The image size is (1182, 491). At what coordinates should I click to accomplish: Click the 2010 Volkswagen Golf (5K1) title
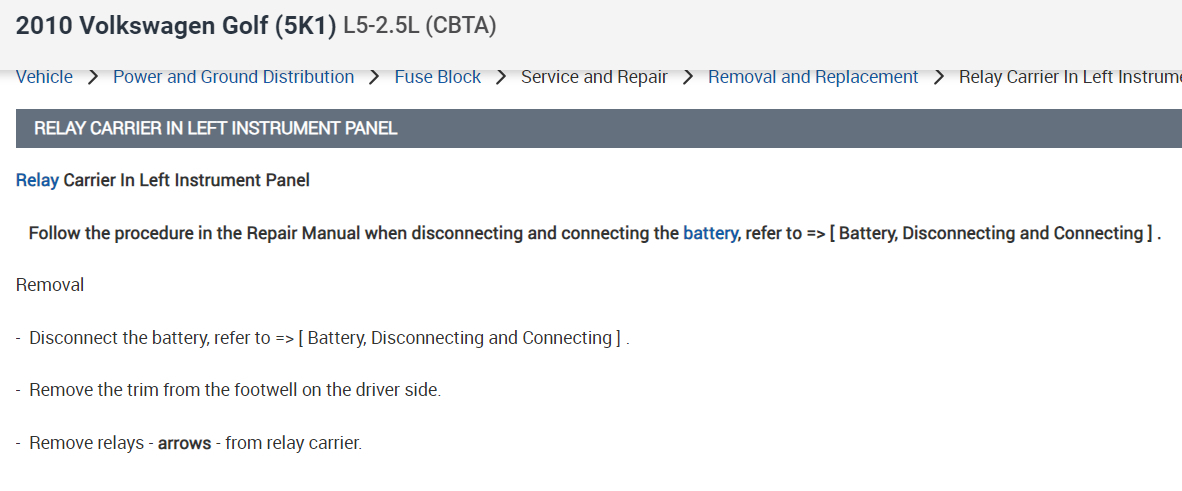point(176,26)
